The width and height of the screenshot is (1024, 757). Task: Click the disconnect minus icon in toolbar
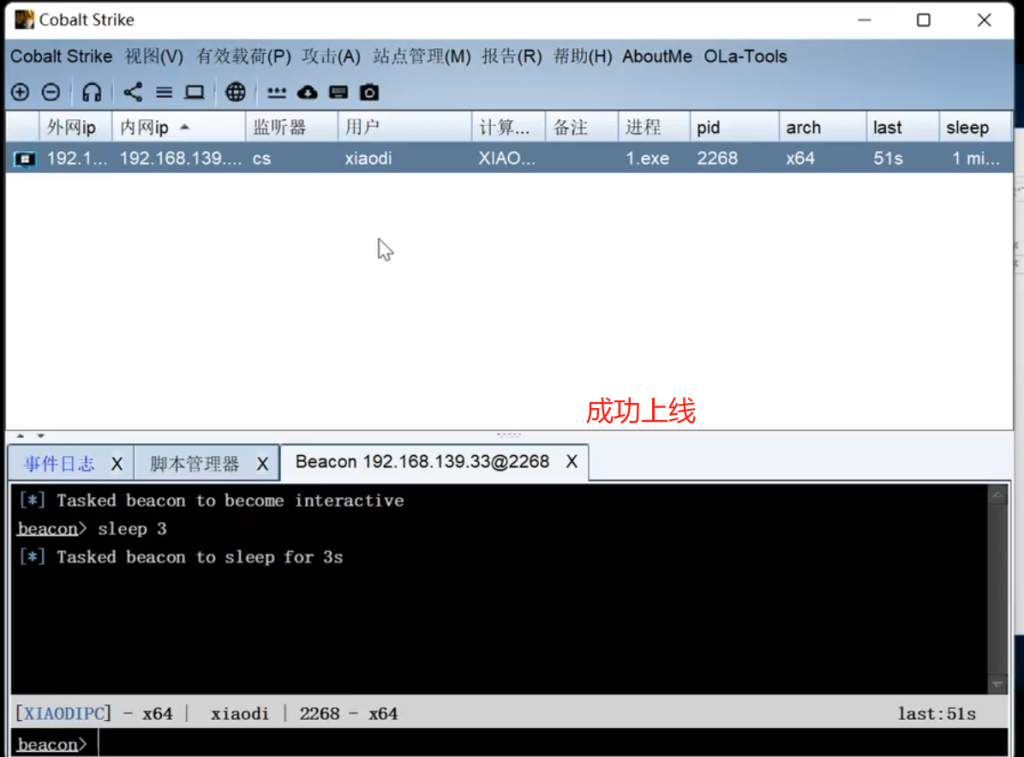pos(51,92)
